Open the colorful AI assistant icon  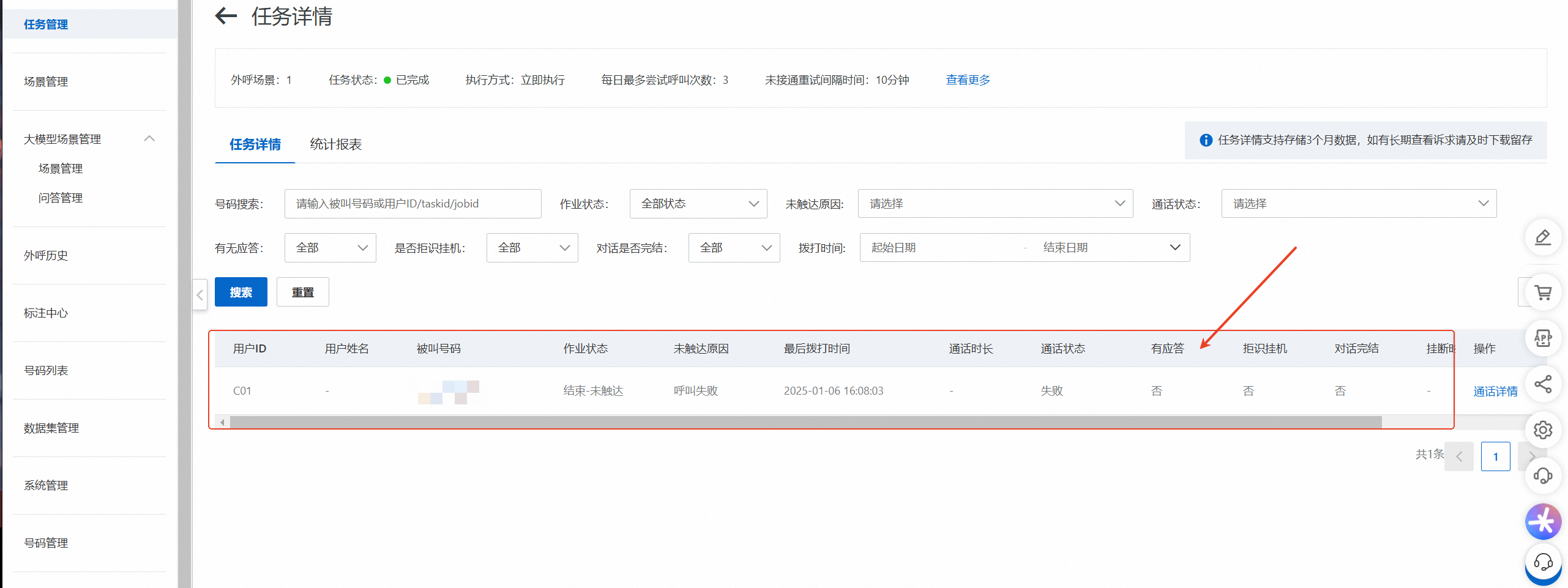pos(1543,522)
